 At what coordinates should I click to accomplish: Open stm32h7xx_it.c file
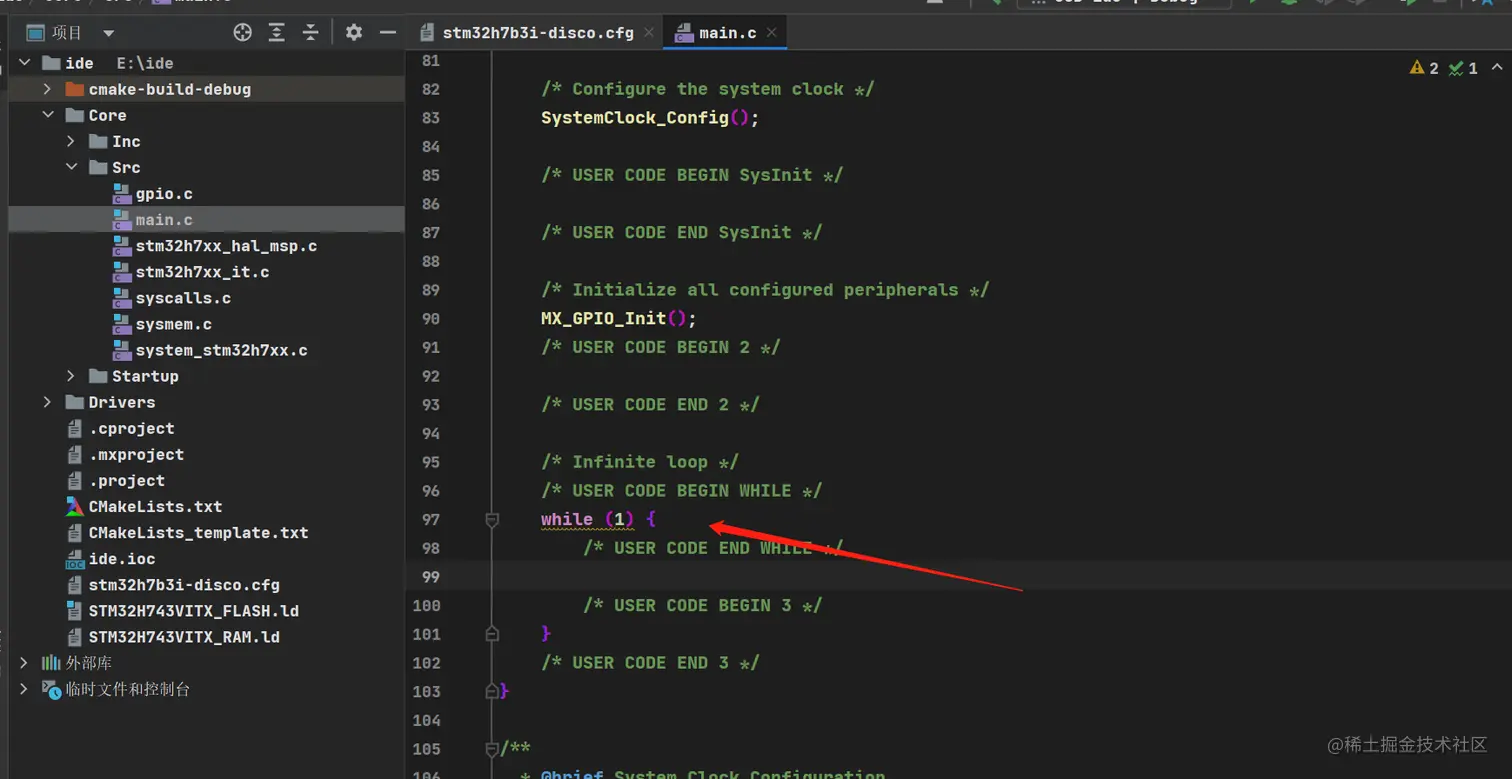pyautogui.click(x=202, y=271)
